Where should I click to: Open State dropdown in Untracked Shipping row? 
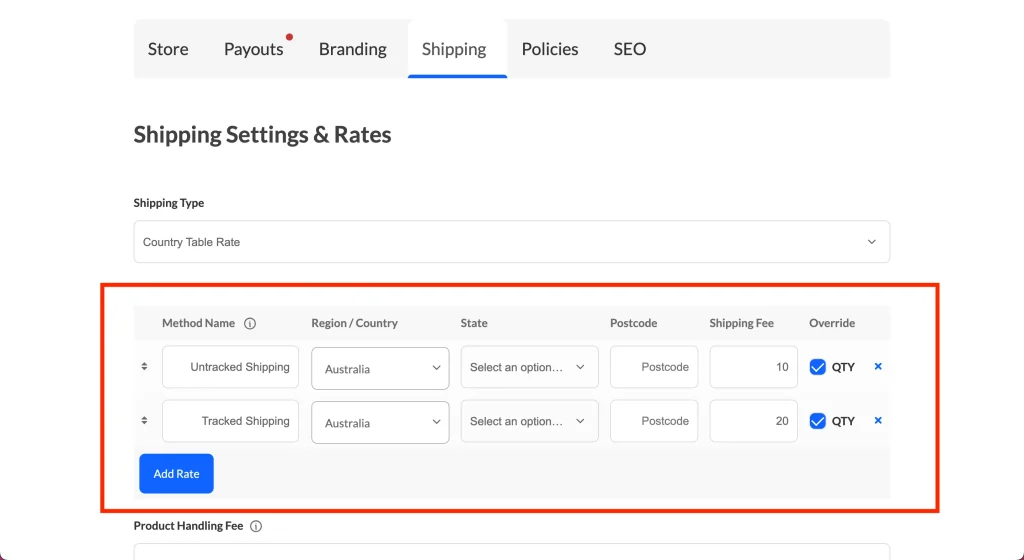pyautogui.click(x=530, y=367)
